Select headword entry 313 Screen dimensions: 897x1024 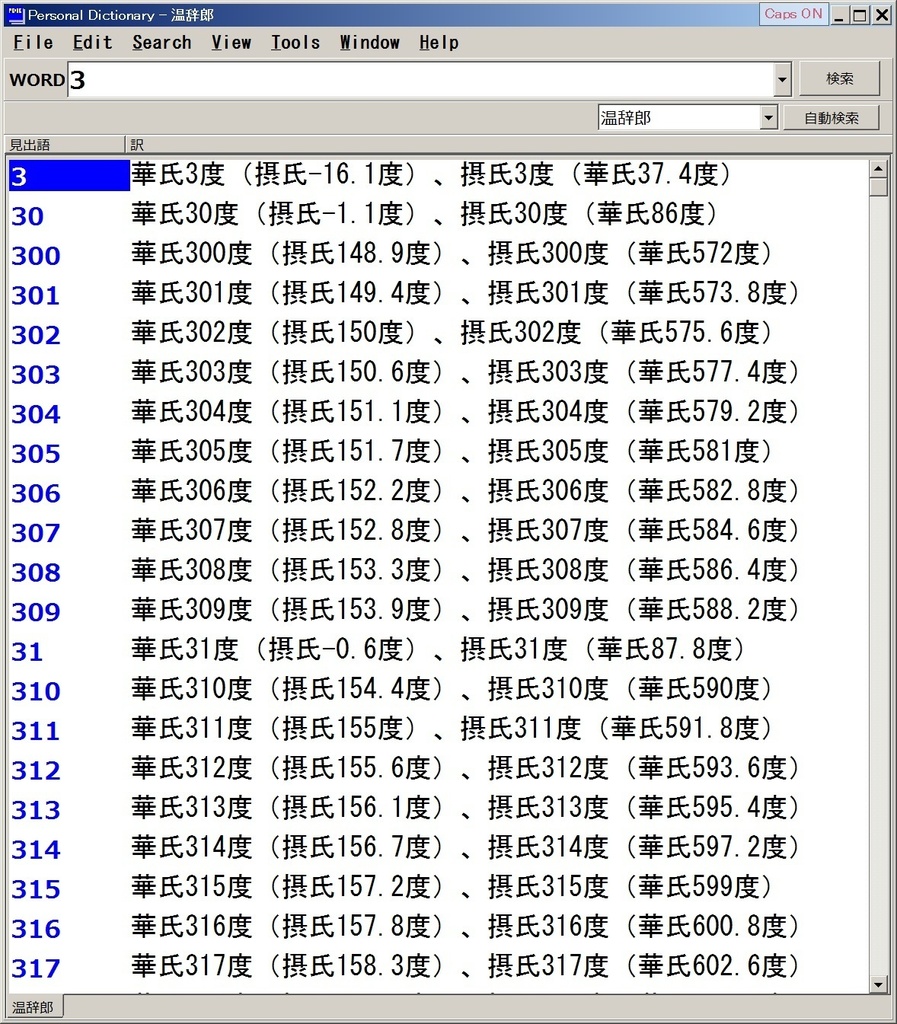pos(36,809)
